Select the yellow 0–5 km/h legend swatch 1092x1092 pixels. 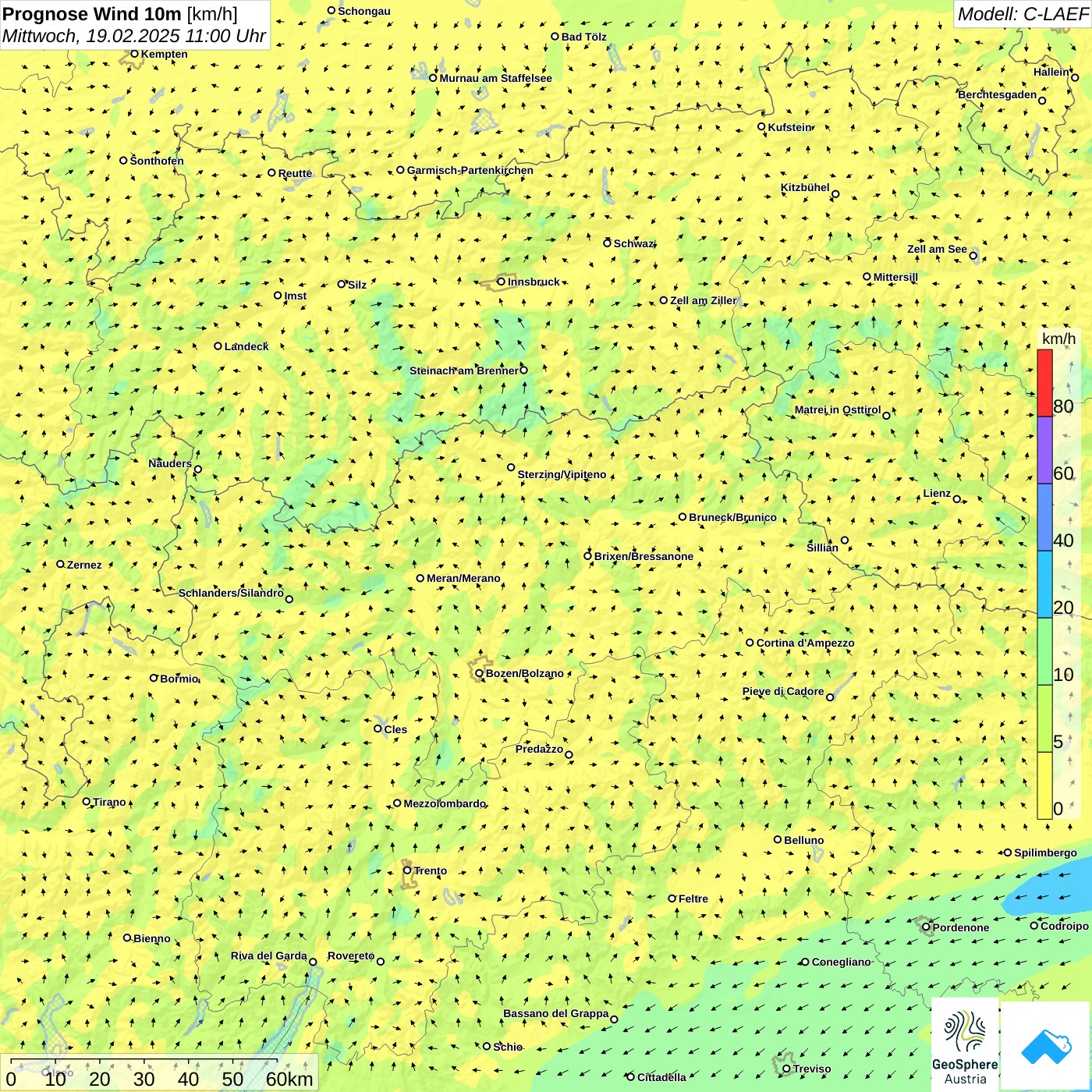coord(1044,785)
